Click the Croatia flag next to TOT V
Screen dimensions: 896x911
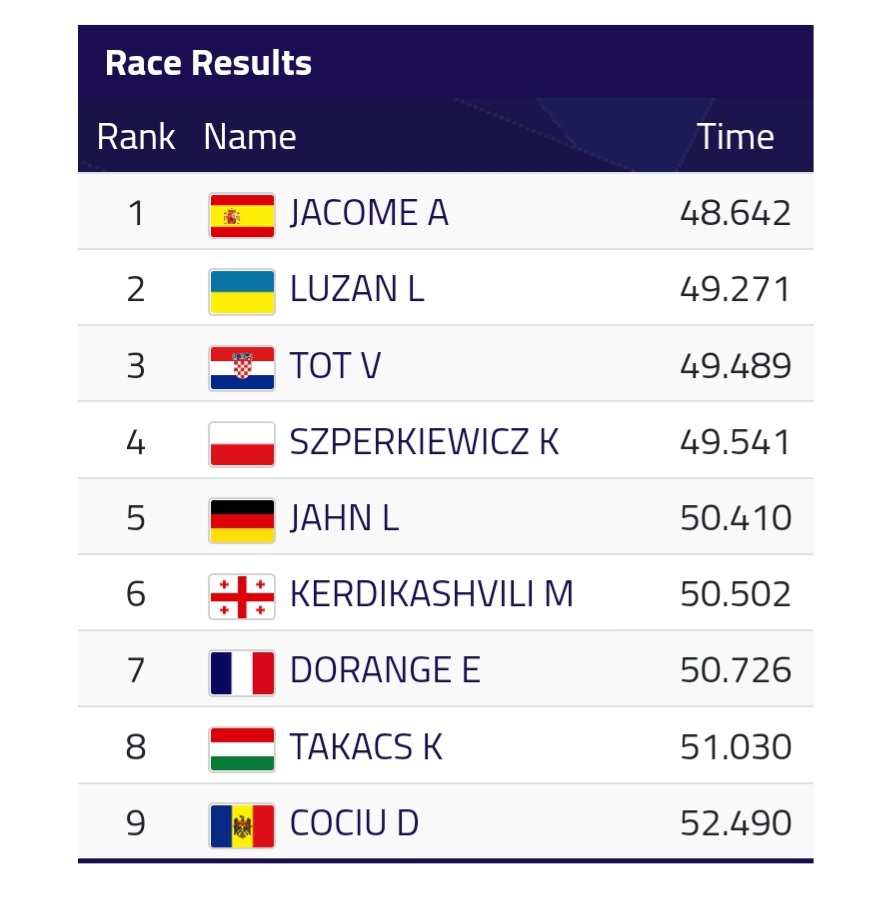(x=242, y=367)
